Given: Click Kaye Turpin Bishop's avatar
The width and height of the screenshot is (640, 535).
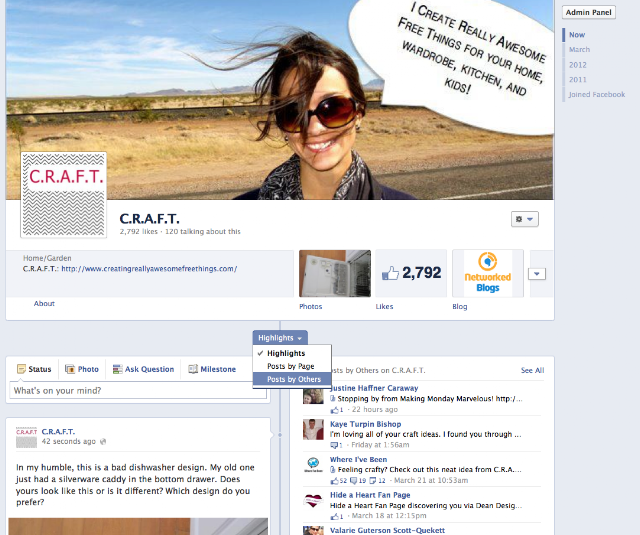Looking at the screenshot, I should 313,429.
